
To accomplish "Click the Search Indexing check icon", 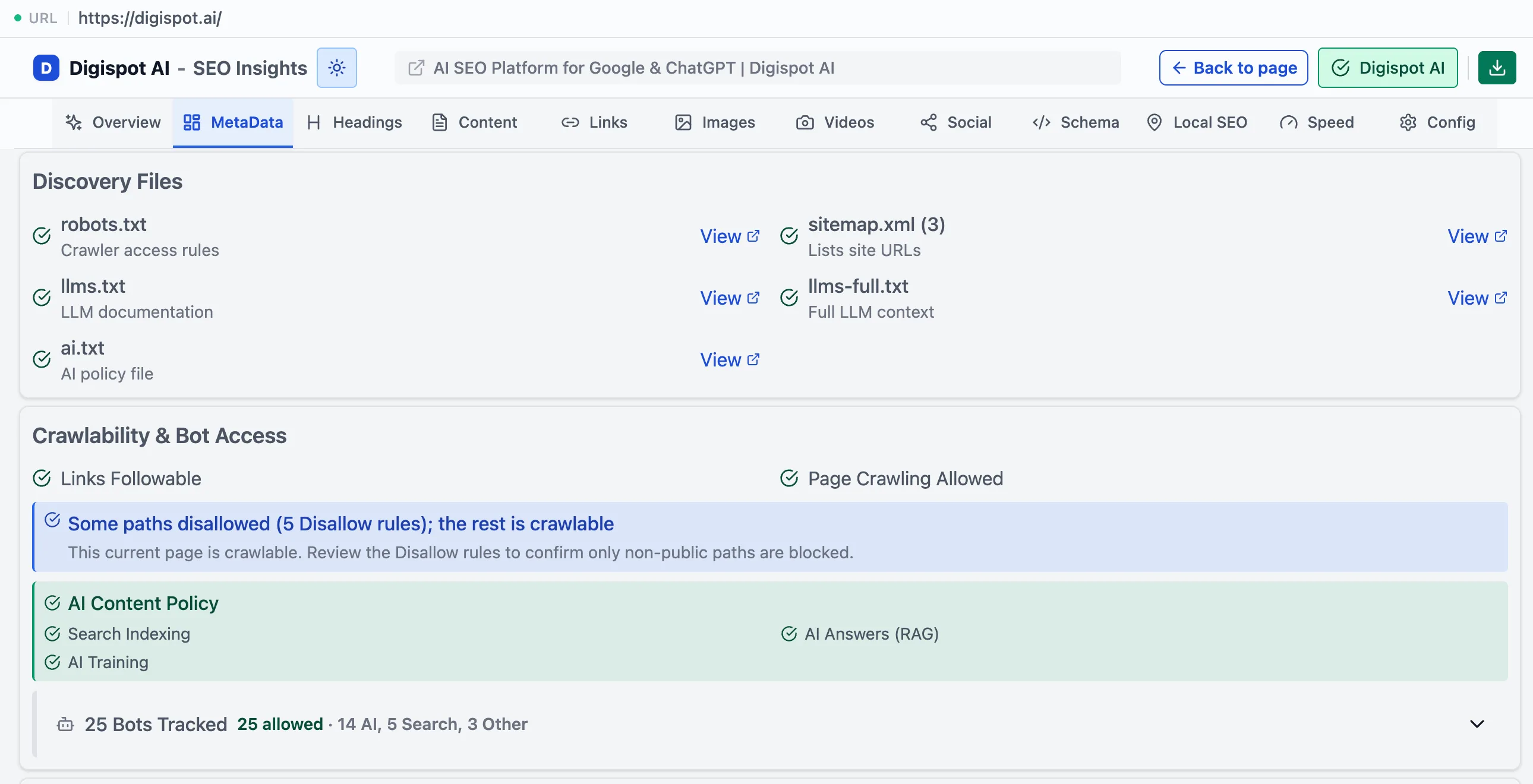I will (x=52, y=634).
